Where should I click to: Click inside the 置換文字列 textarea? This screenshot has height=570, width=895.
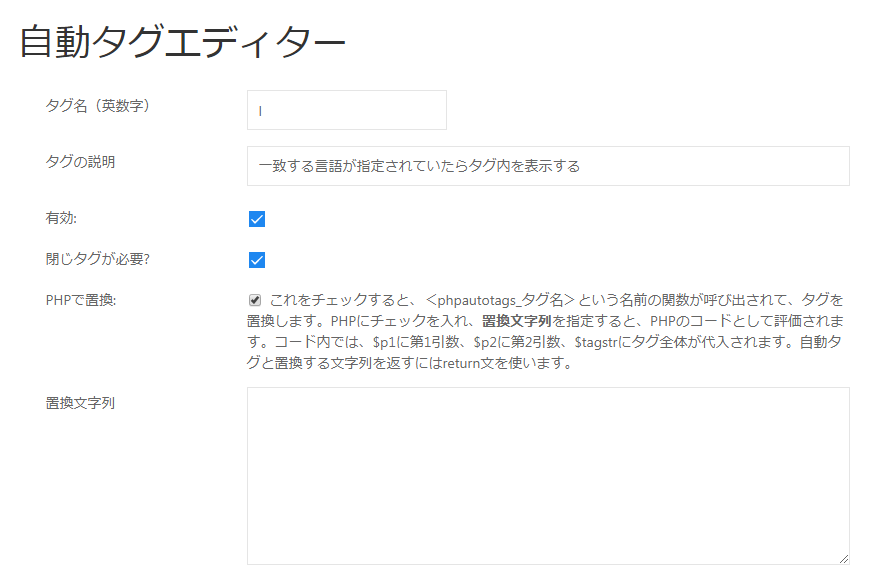click(x=548, y=476)
